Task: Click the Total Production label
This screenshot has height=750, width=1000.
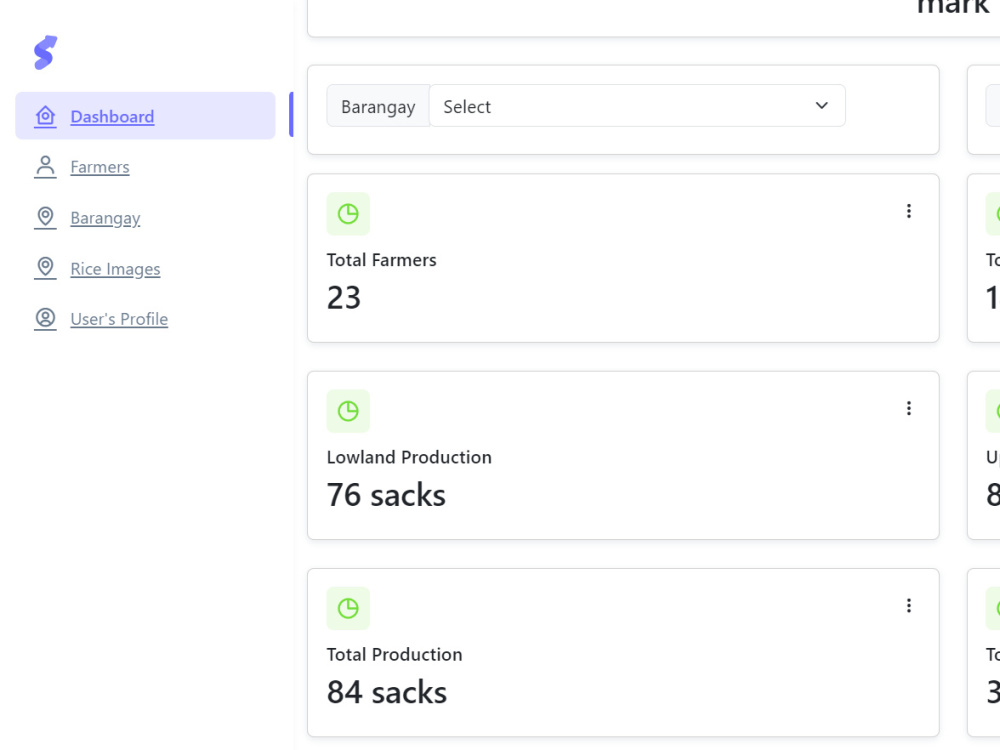Action: tap(394, 654)
